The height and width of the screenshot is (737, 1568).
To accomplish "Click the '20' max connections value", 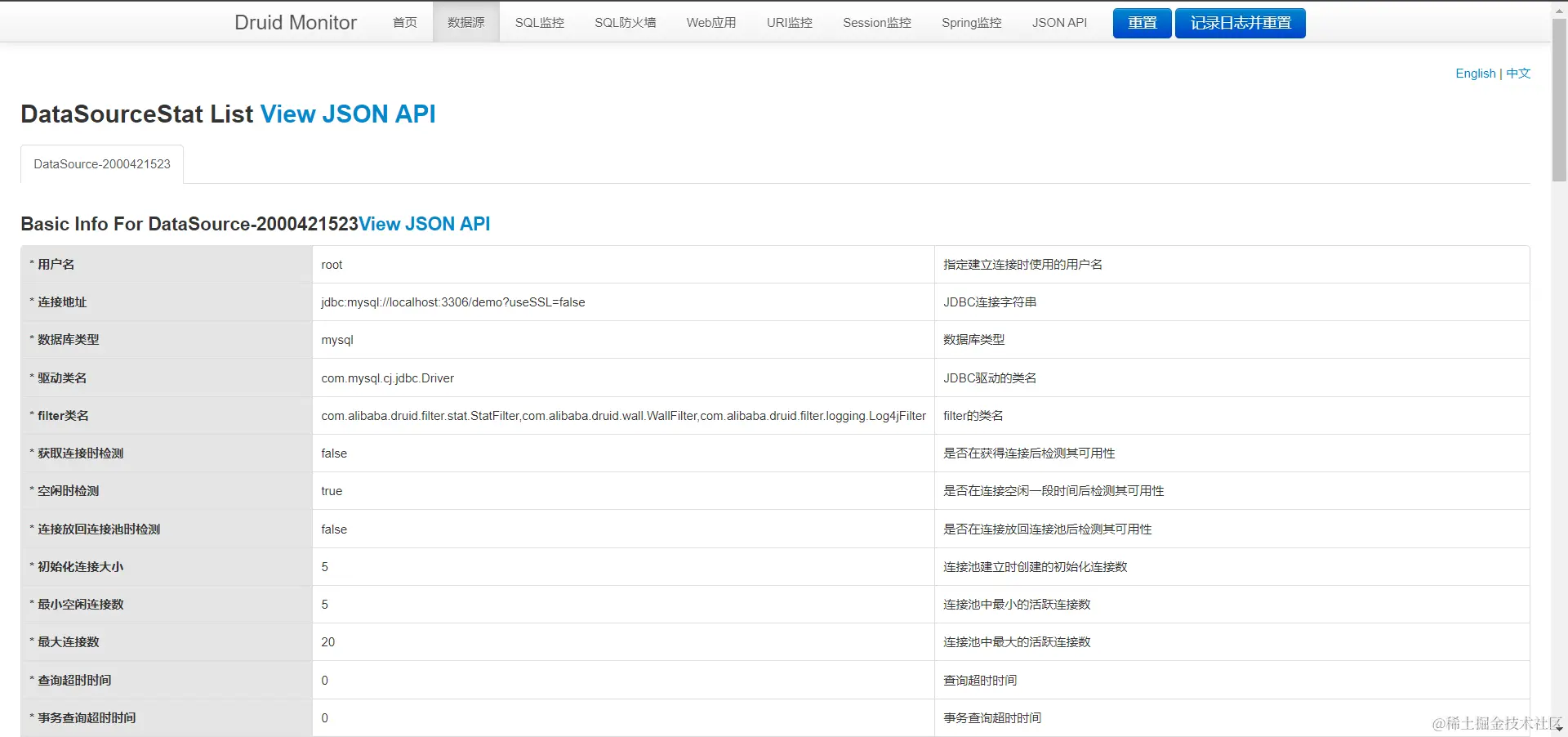I will click(x=328, y=642).
